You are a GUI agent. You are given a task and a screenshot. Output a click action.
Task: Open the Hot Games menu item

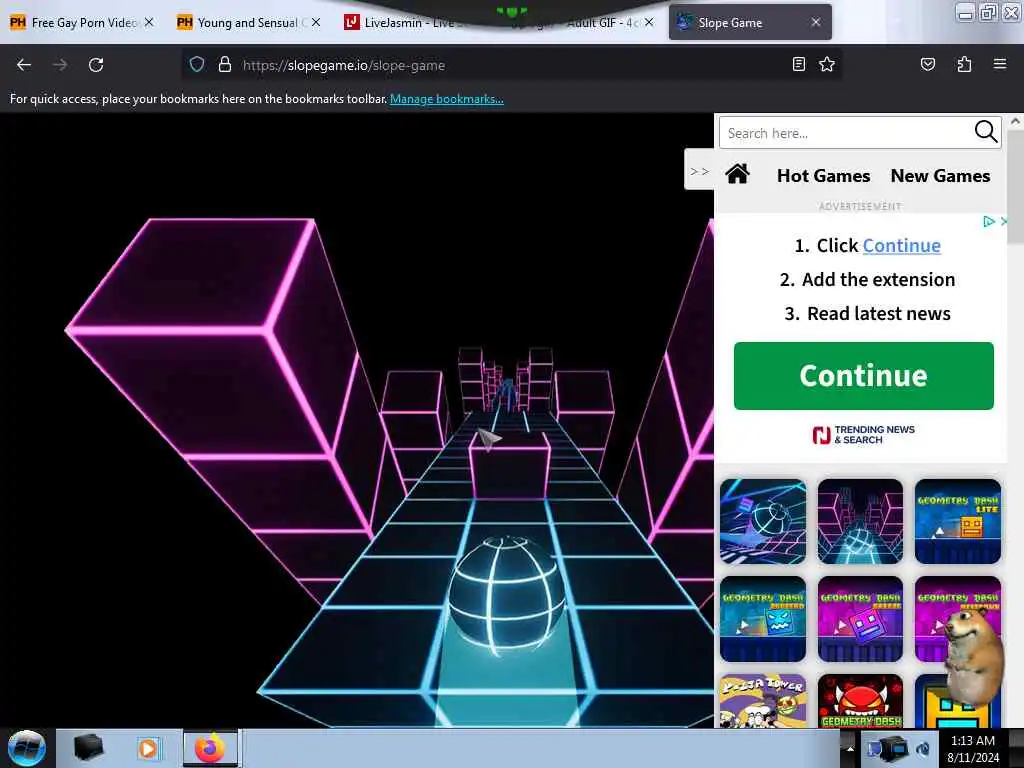click(823, 176)
